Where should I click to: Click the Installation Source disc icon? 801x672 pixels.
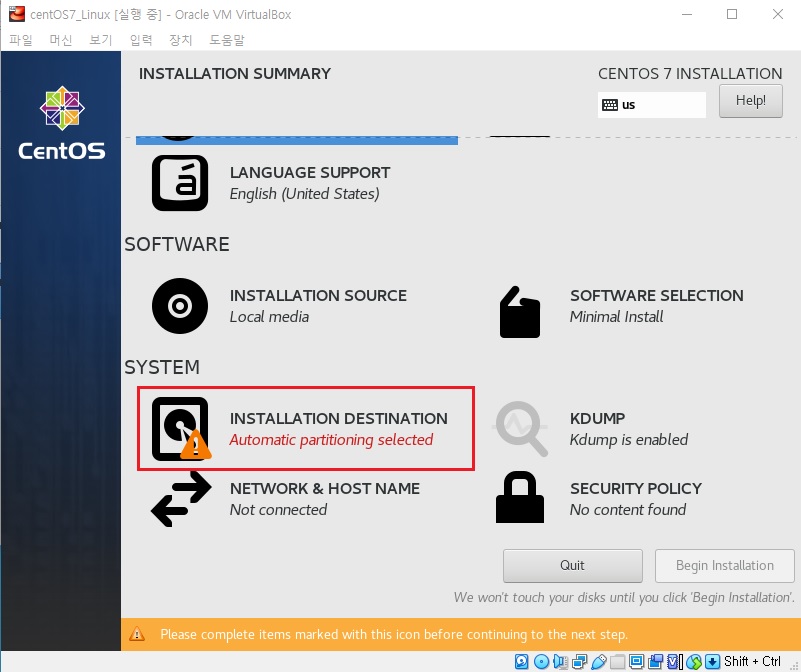coord(180,306)
